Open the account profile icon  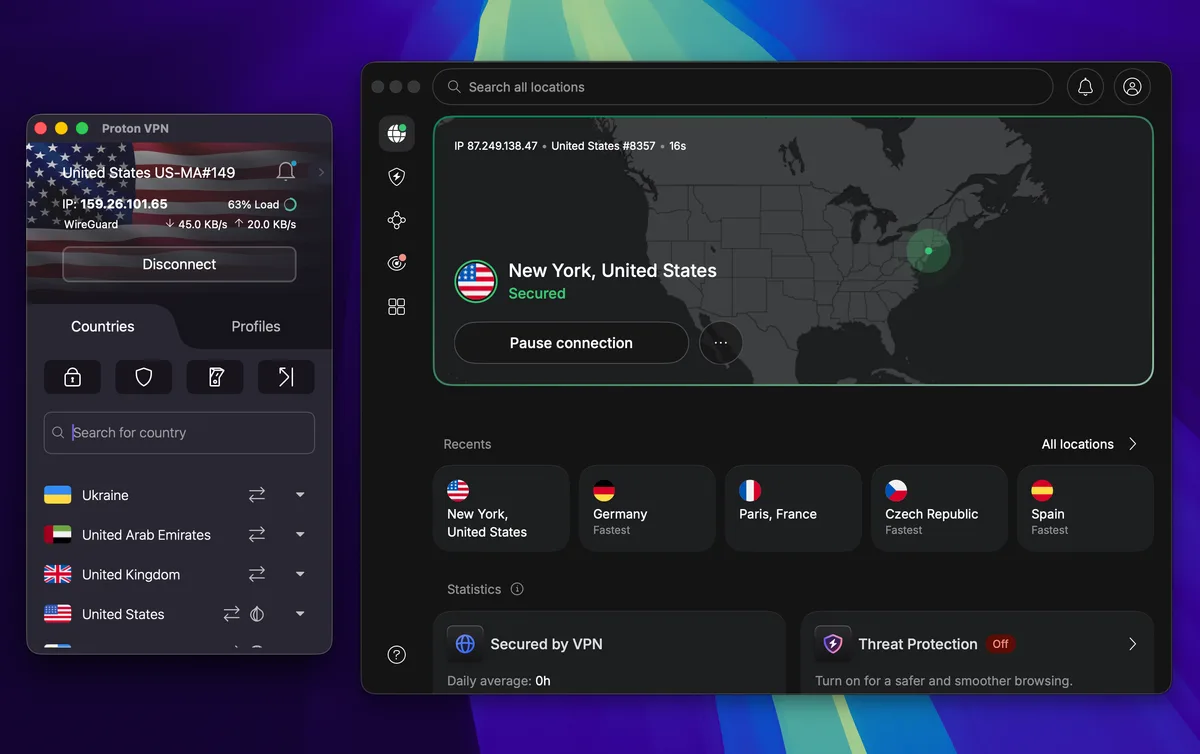(1132, 87)
